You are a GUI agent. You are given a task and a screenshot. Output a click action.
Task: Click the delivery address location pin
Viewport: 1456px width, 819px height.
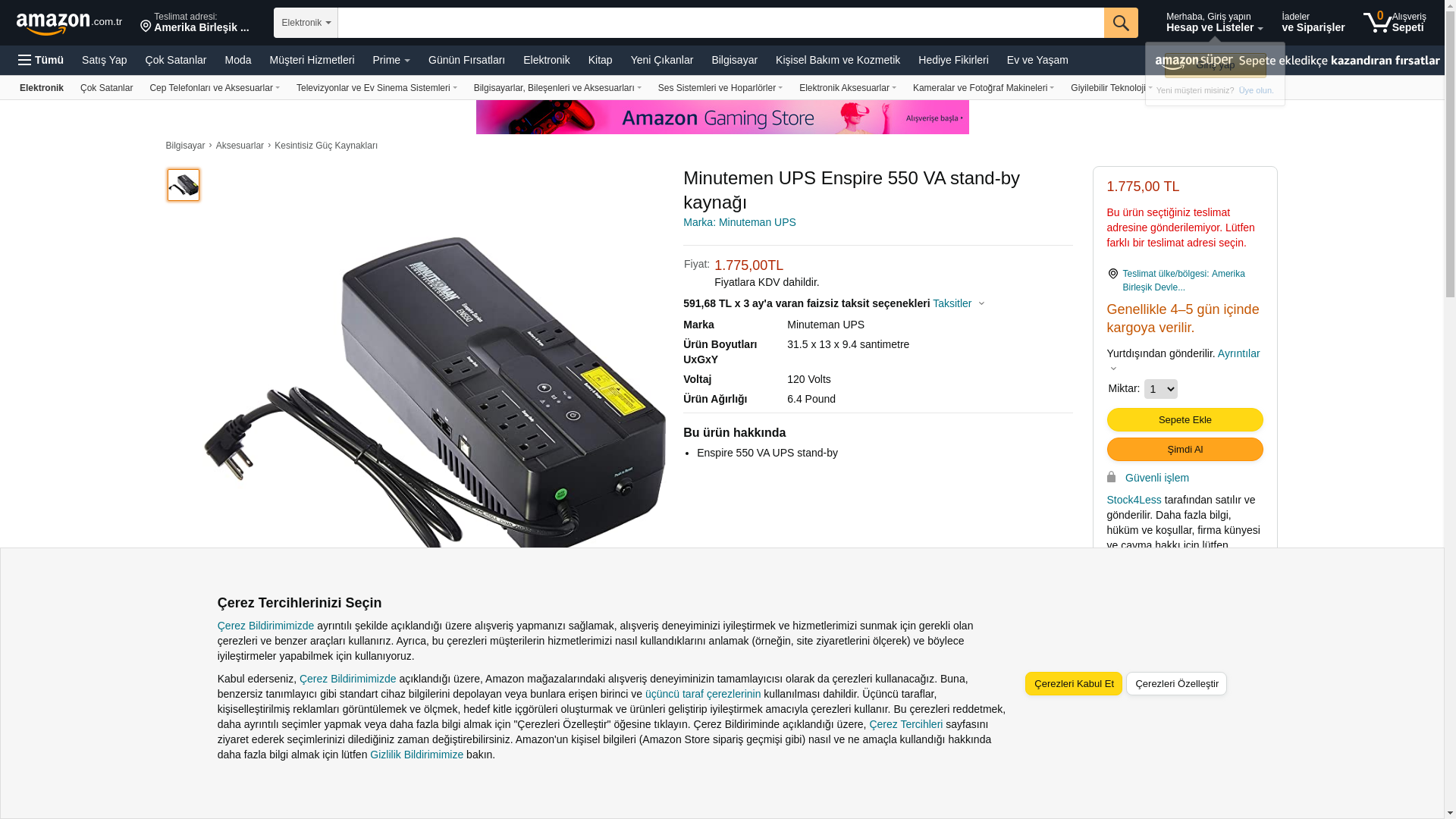tap(146, 26)
